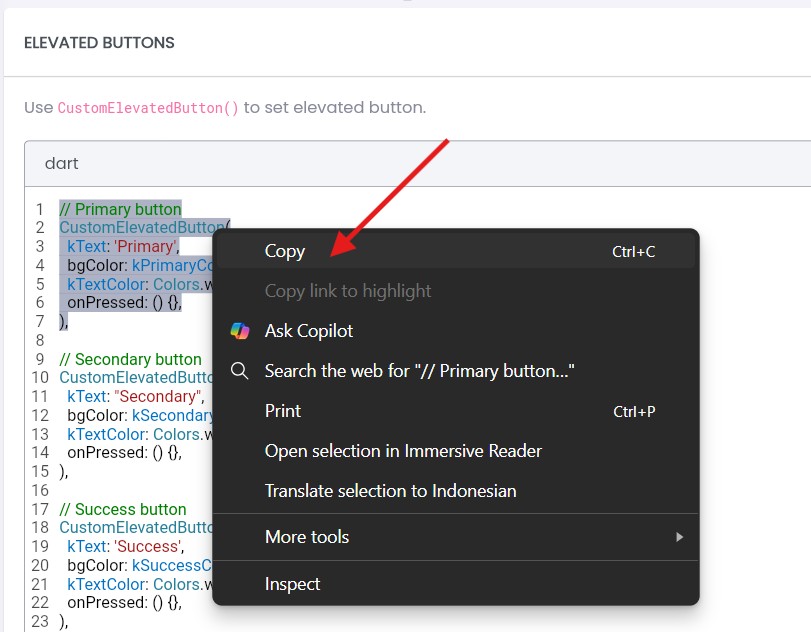Click the ELEVATED BUTTONS section heading
Screen dimensions: 811x632
(99, 43)
